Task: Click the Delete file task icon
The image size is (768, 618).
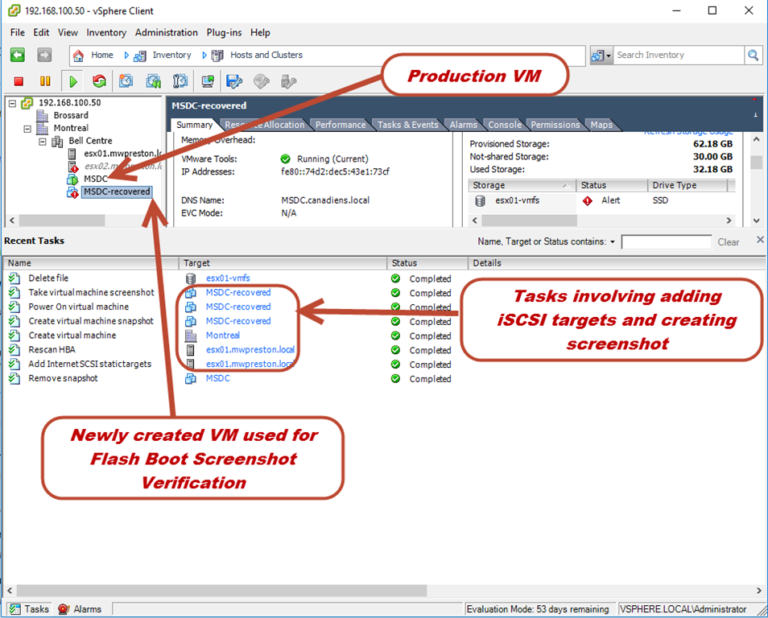Action: [x=15, y=279]
